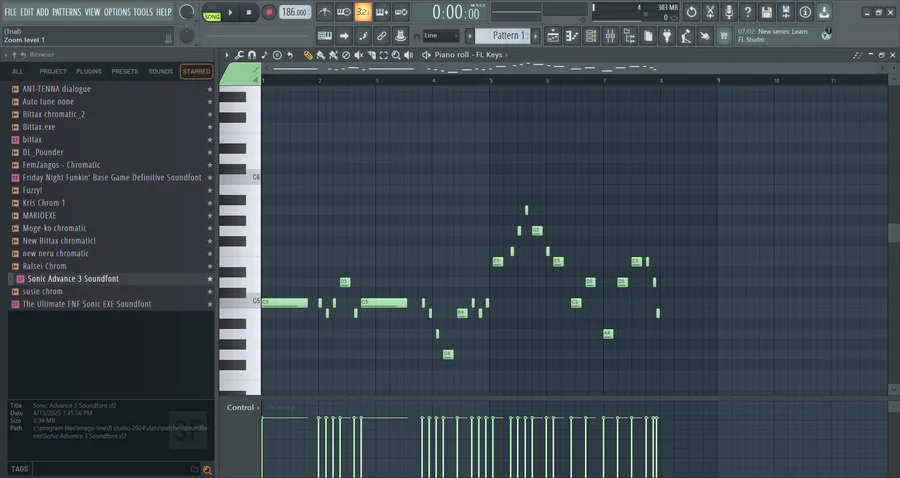Select the piano roll Mute tool
This screenshot has height=478, width=900.
359,55
